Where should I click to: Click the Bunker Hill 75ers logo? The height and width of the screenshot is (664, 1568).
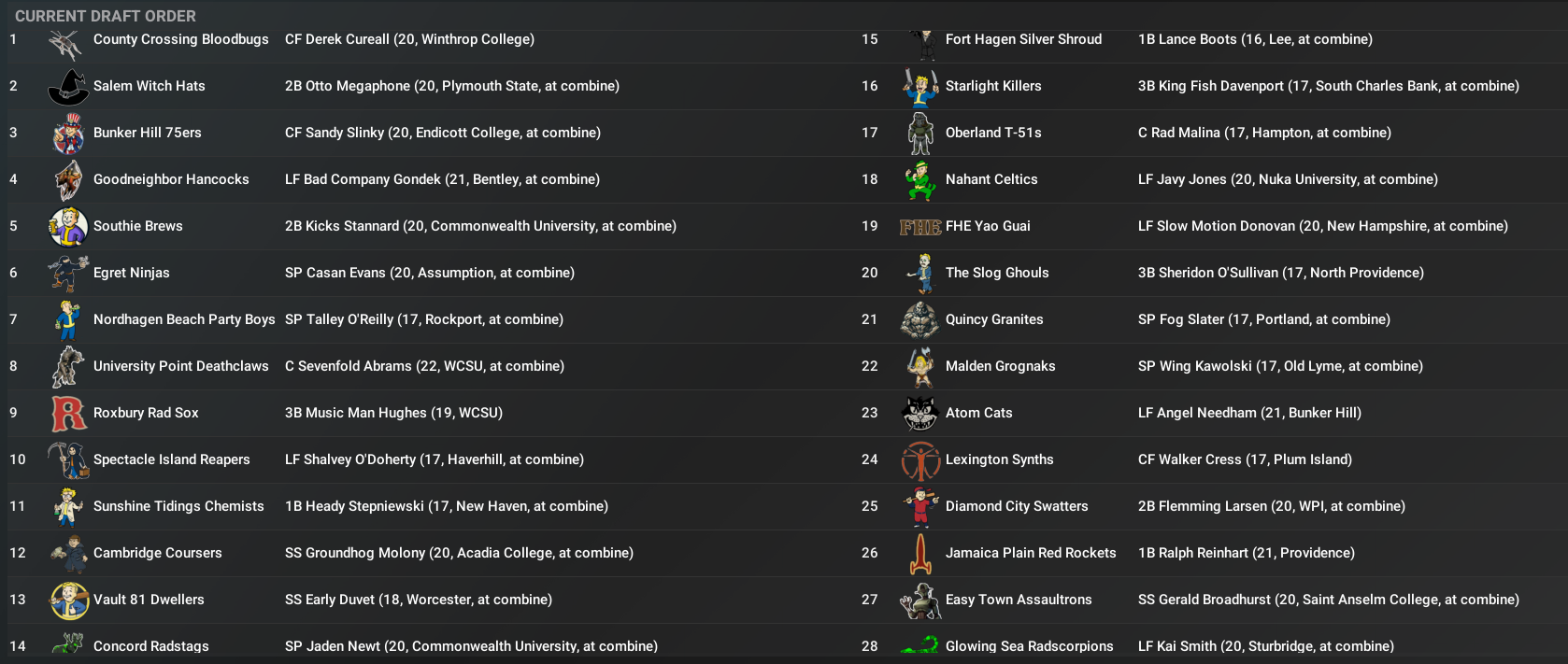(x=67, y=134)
